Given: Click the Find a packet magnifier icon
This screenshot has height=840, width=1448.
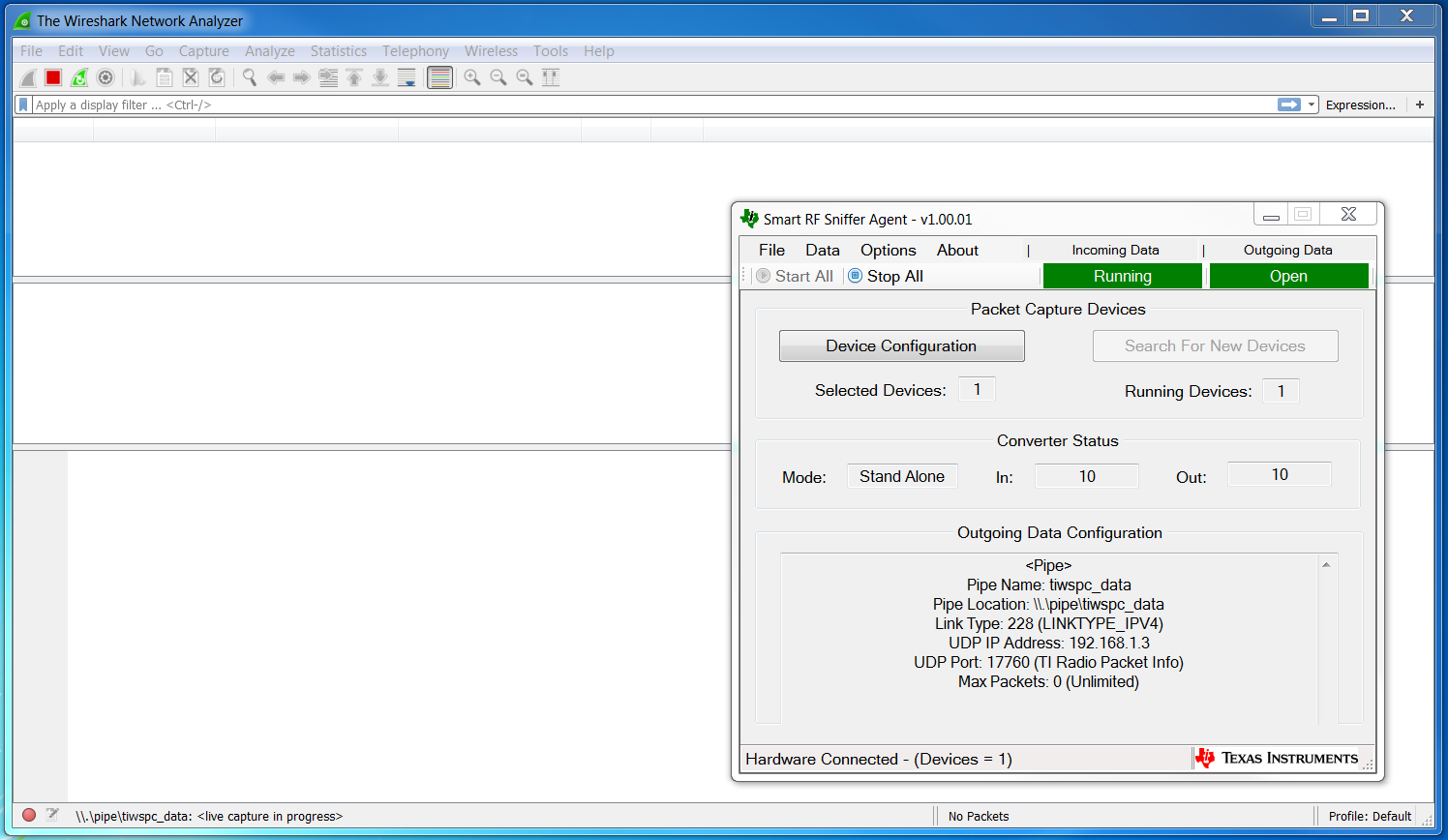Looking at the screenshot, I should (249, 77).
